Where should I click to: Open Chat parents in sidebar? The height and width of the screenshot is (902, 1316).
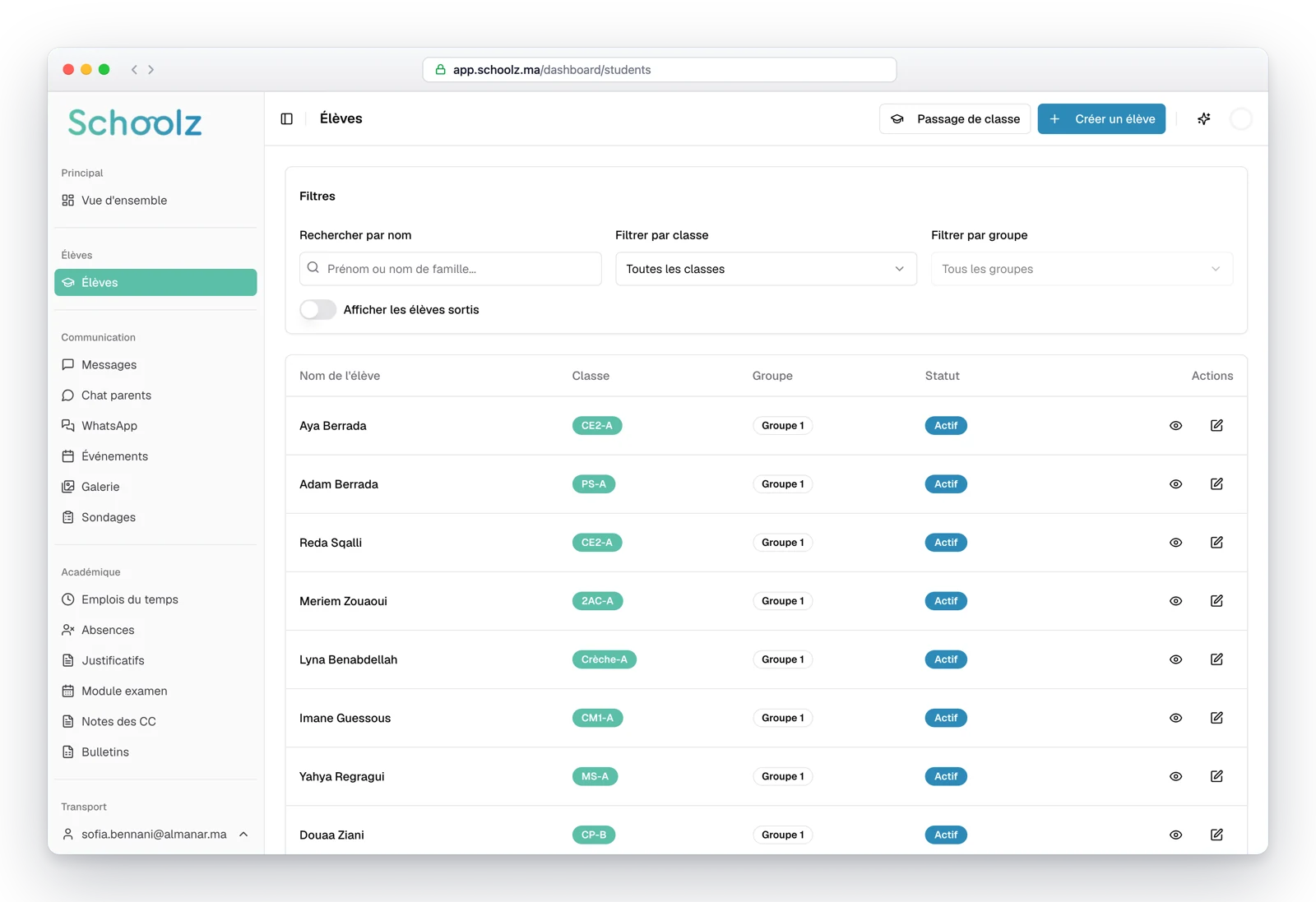point(155,395)
